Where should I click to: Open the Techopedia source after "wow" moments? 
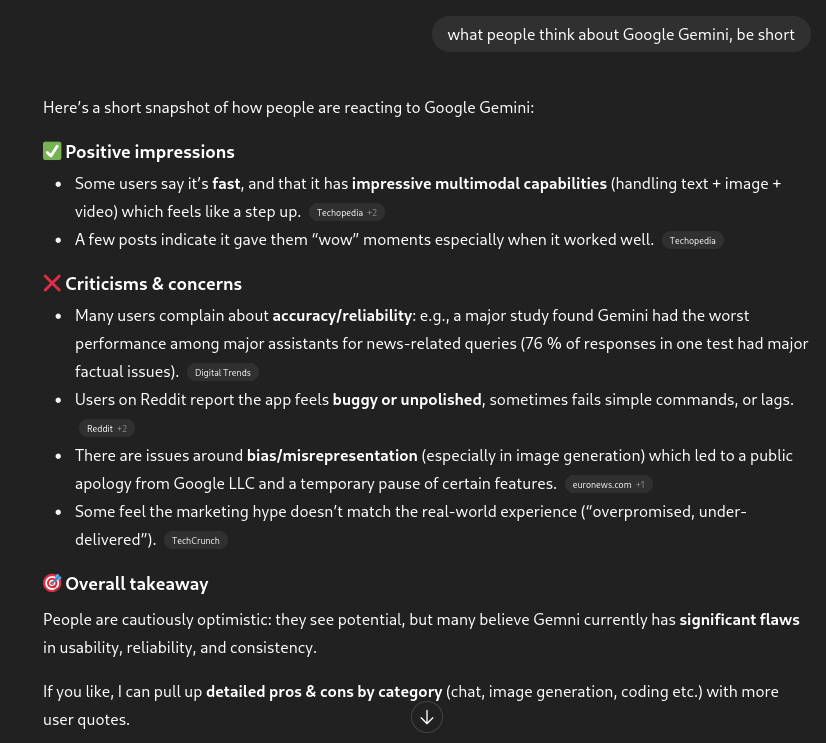692,240
